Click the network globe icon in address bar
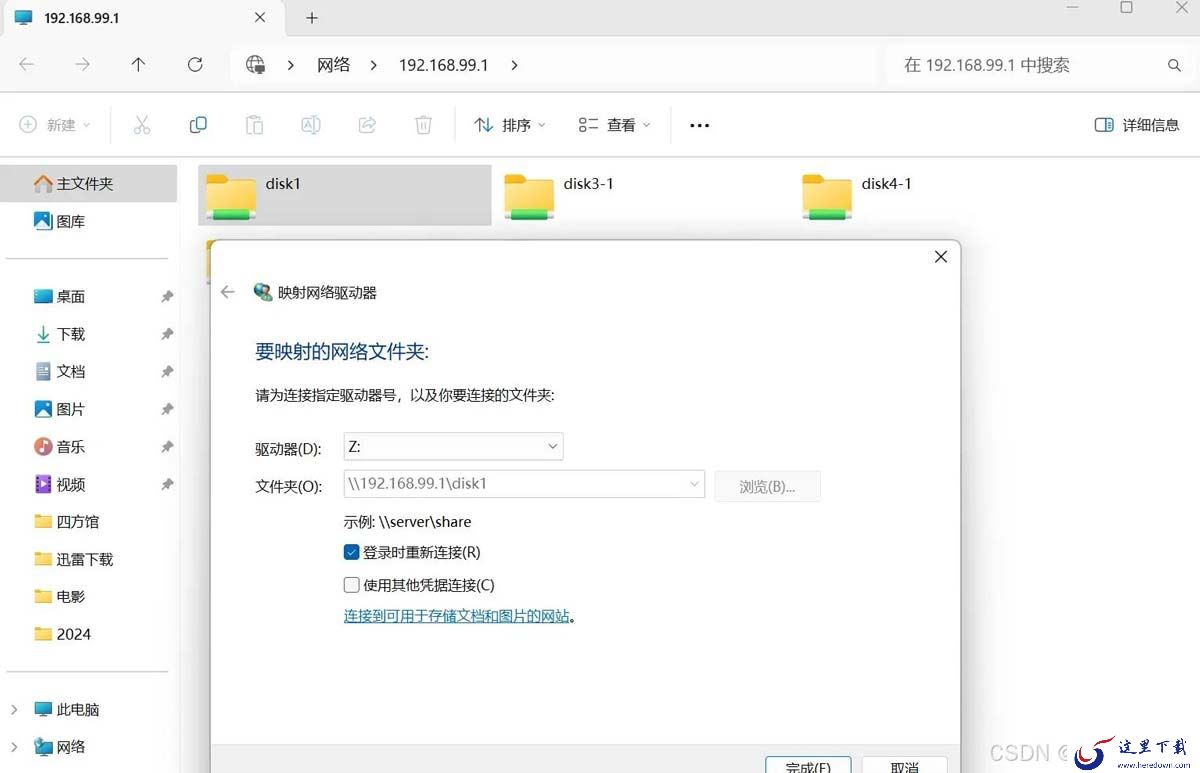1200x773 pixels. click(x=256, y=65)
